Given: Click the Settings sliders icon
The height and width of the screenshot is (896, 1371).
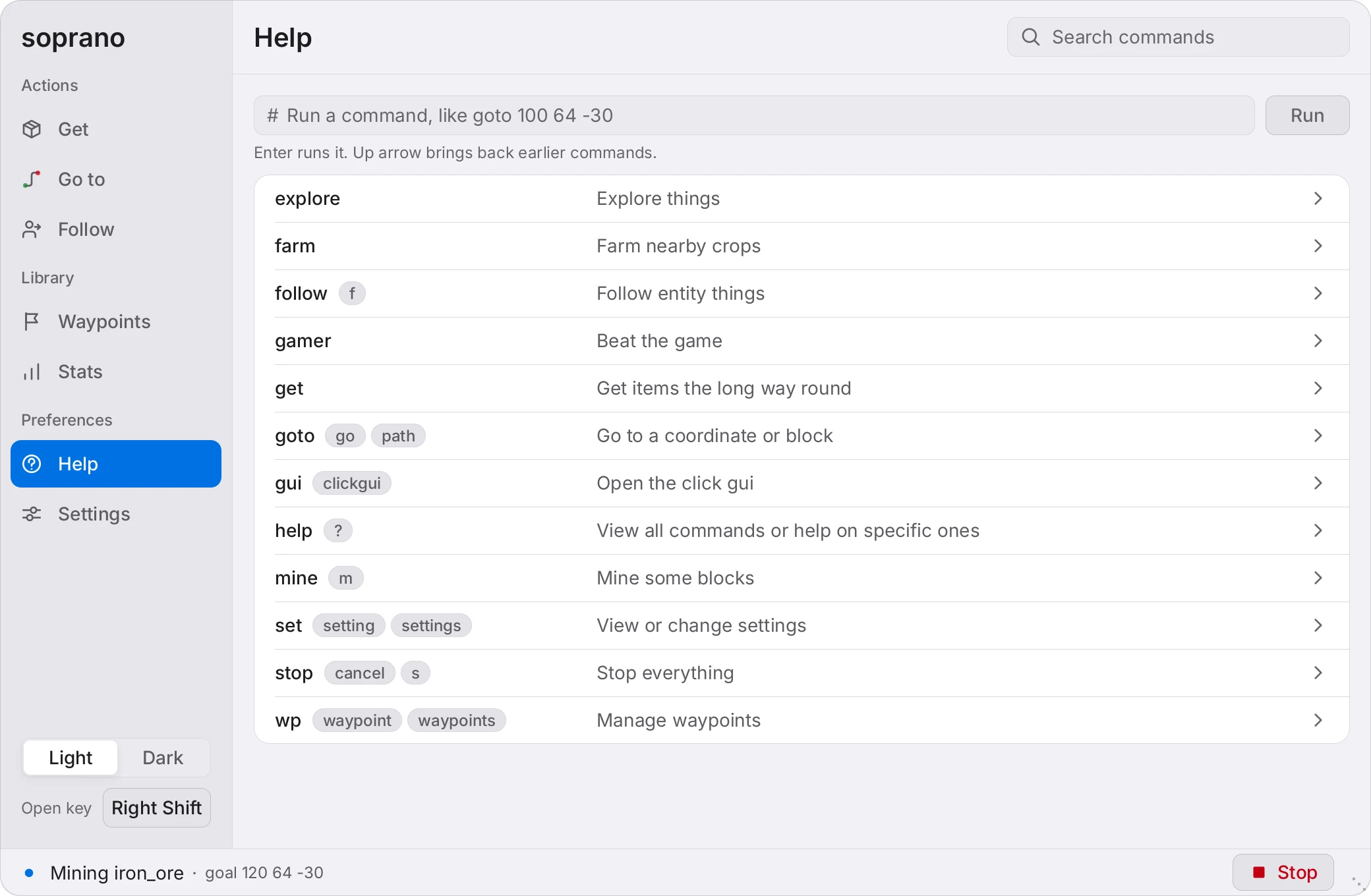Looking at the screenshot, I should pyautogui.click(x=32, y=514).
